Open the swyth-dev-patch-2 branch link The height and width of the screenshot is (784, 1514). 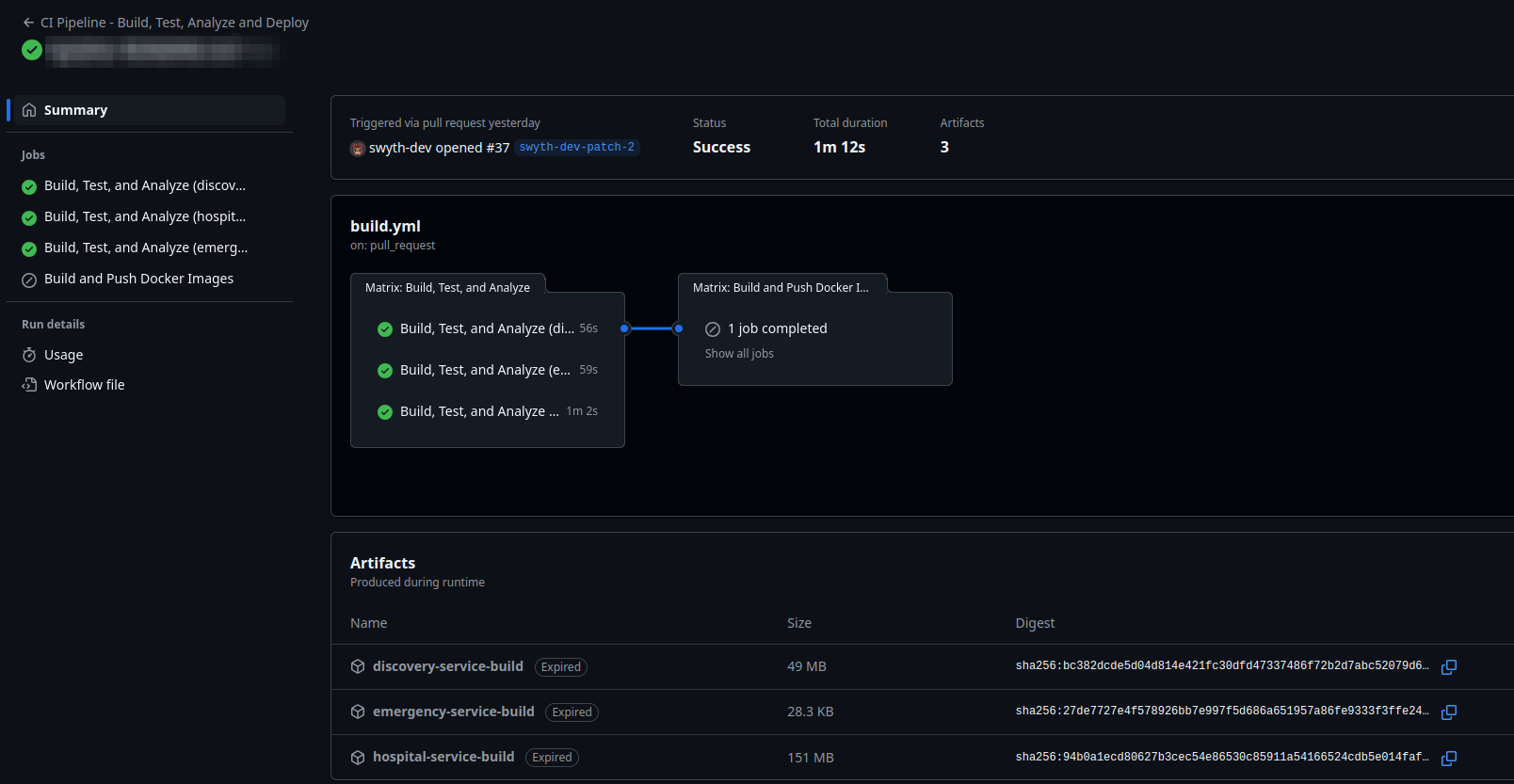[576, 147]
